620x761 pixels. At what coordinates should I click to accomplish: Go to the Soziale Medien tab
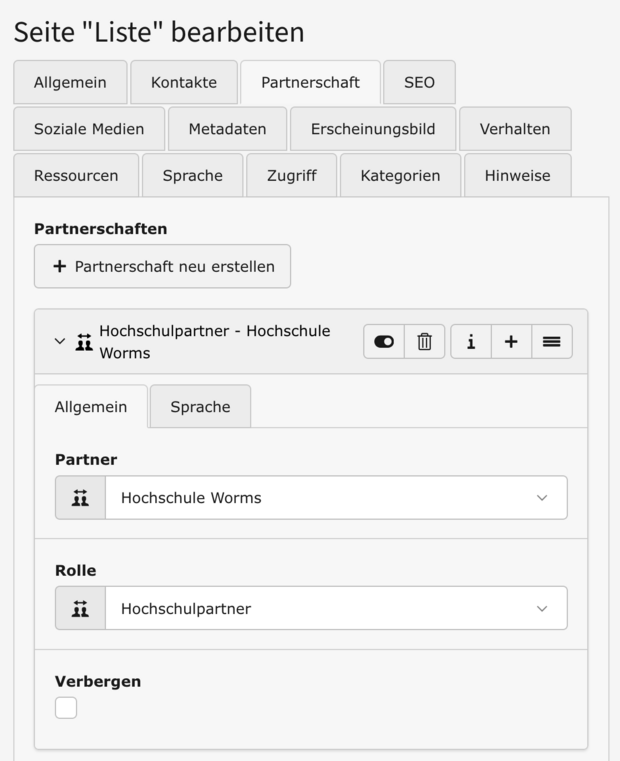click(89, 129)
